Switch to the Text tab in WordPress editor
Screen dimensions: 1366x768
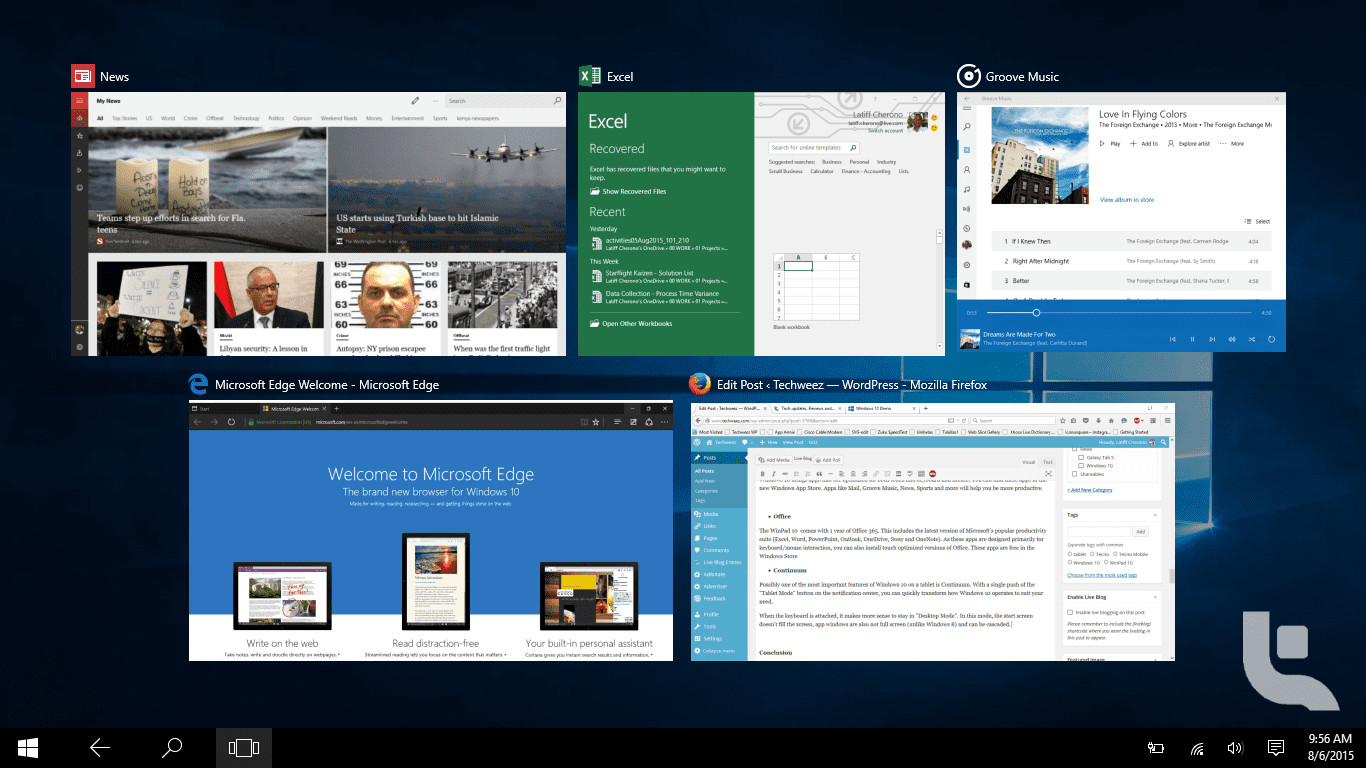coord(1048,462)
